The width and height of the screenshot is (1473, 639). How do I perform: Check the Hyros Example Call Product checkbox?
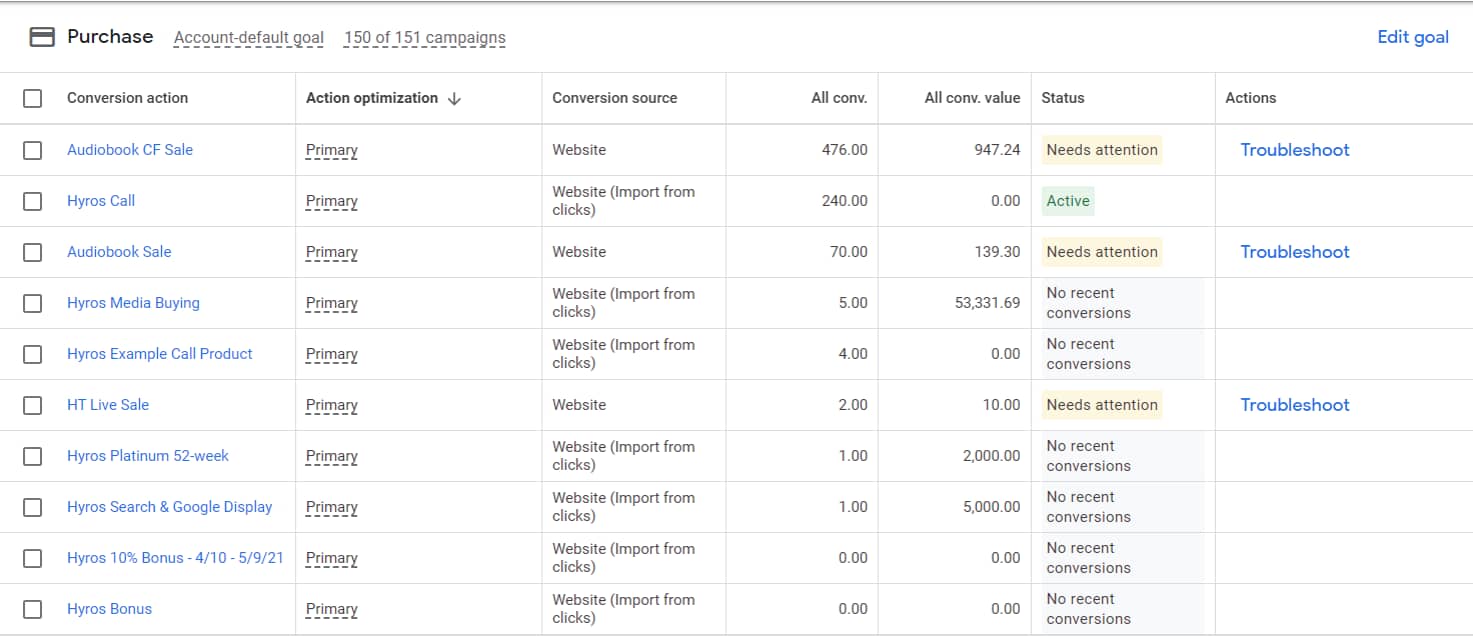tap(33, 354)
